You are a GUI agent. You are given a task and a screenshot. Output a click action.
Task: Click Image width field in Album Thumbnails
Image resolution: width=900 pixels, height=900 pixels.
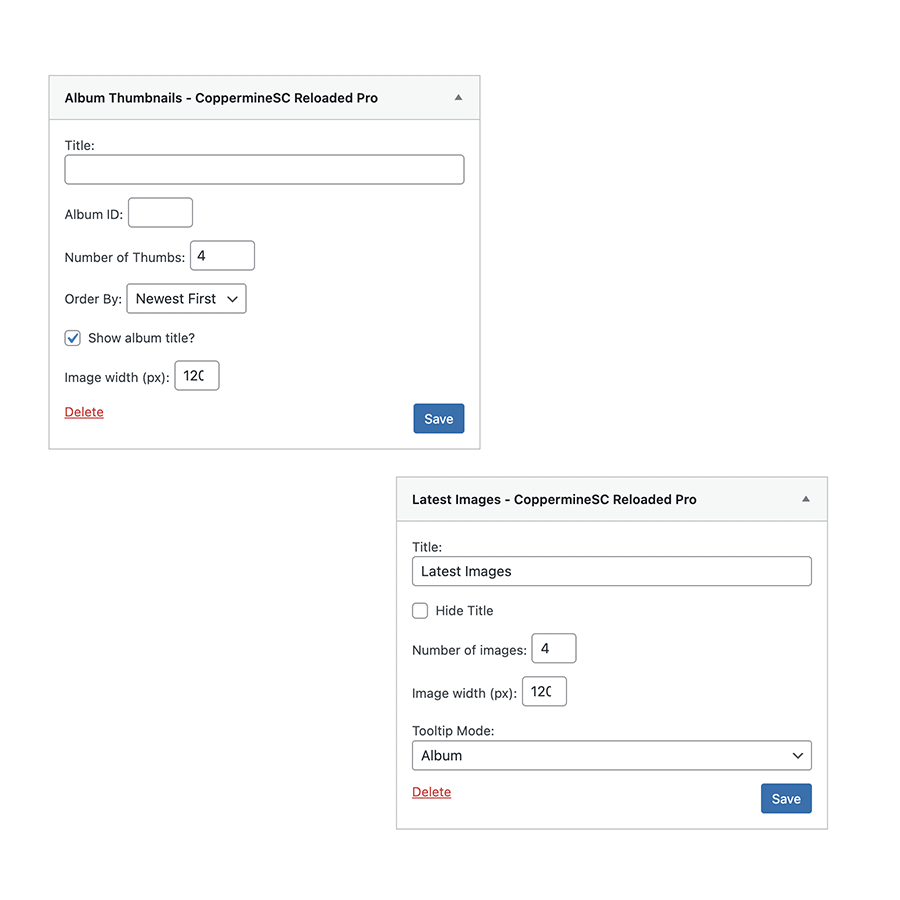196,376
